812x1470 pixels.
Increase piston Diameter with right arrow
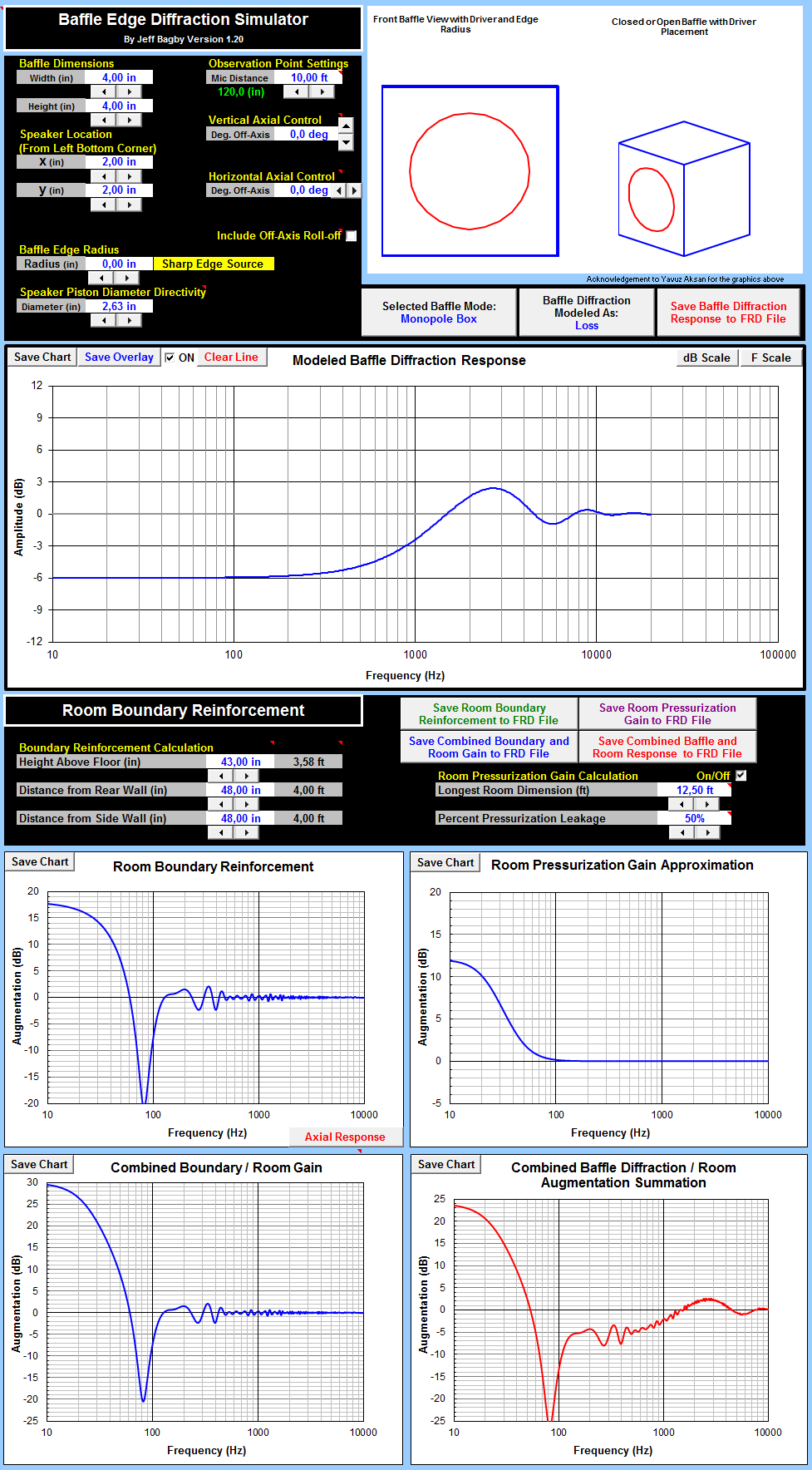tap(129, 320)
